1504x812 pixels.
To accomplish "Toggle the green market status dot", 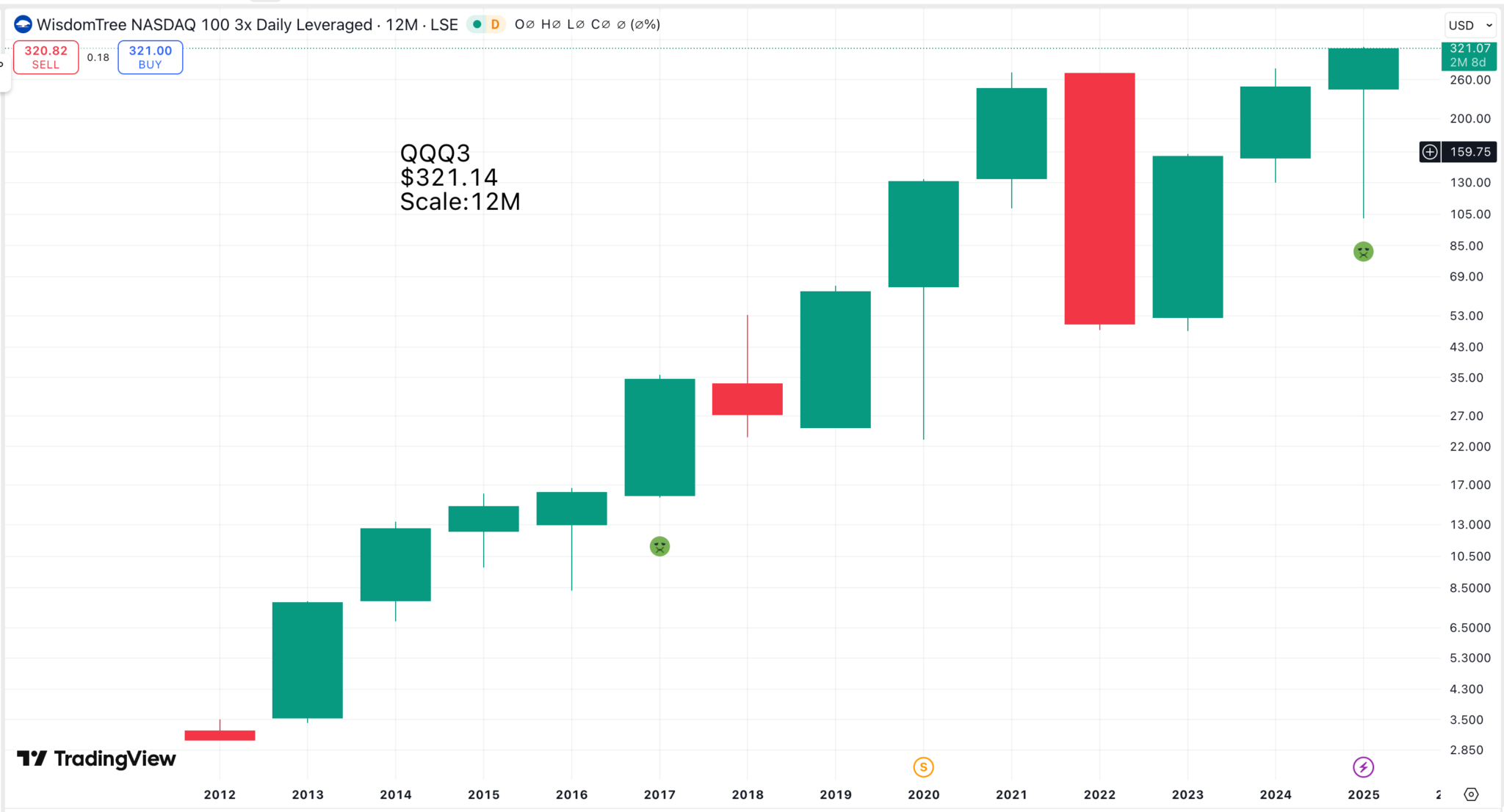I will click(x=477, y=24).
